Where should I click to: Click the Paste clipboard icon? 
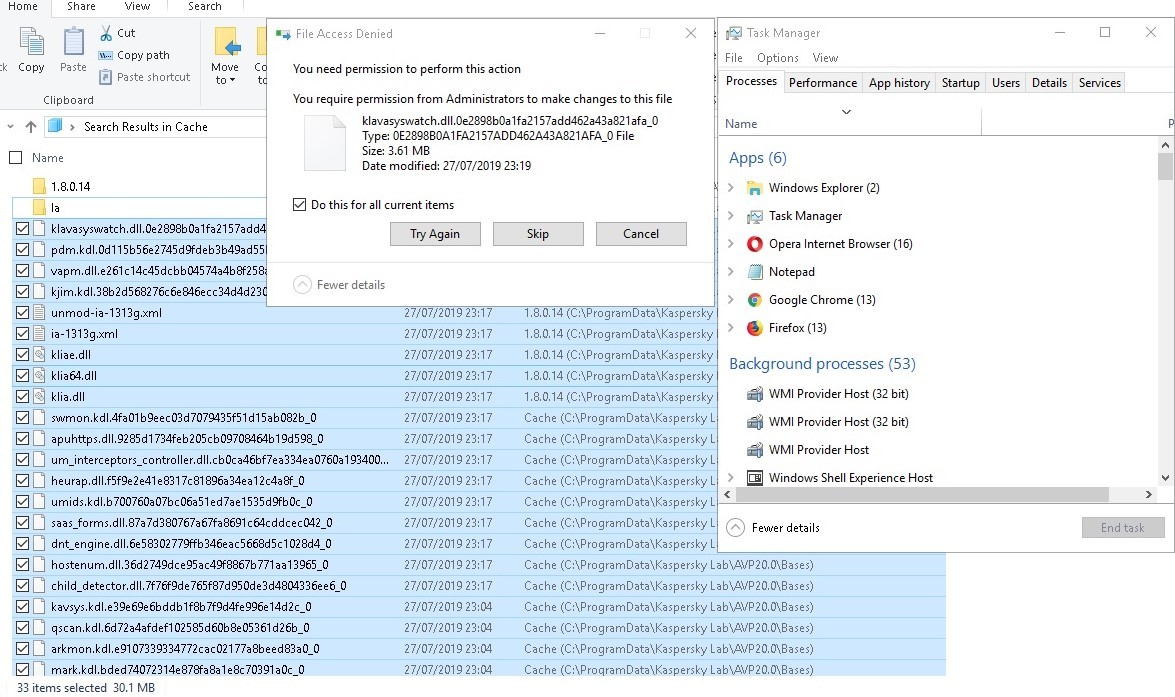click(x=73, y=43)
